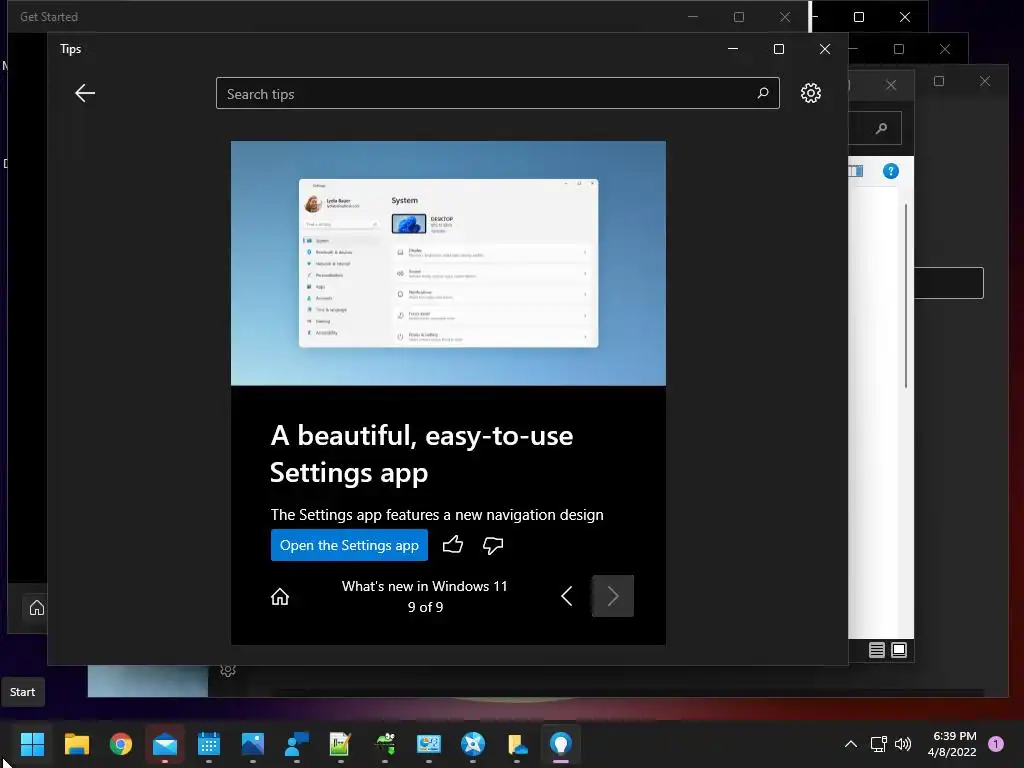This screenshot has width=1024, height=768.
Task: Close the Get Started window
Action: click(x=785, y=17)
